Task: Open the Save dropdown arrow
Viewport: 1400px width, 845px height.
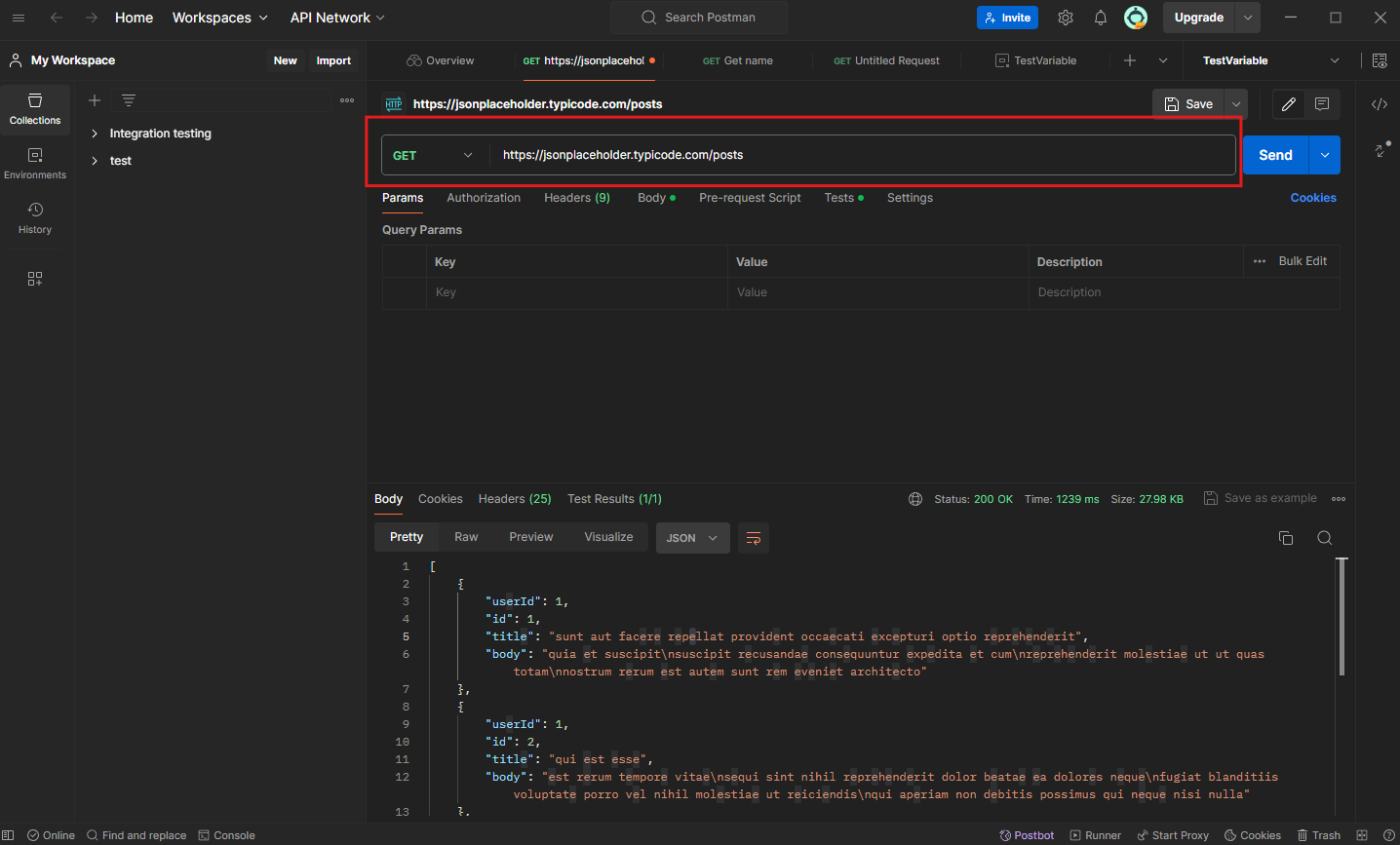Action: 1236,104
